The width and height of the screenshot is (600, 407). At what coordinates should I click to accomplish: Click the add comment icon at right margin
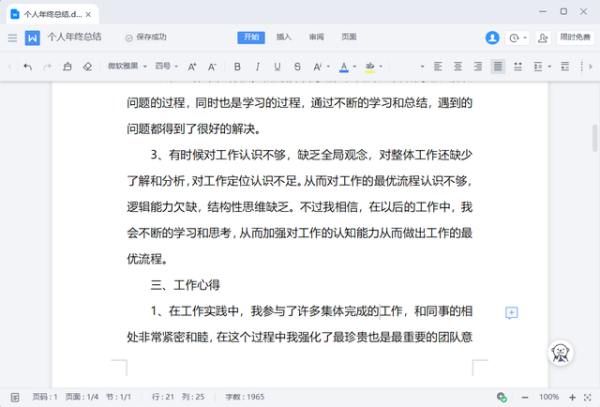pos(511,313)
